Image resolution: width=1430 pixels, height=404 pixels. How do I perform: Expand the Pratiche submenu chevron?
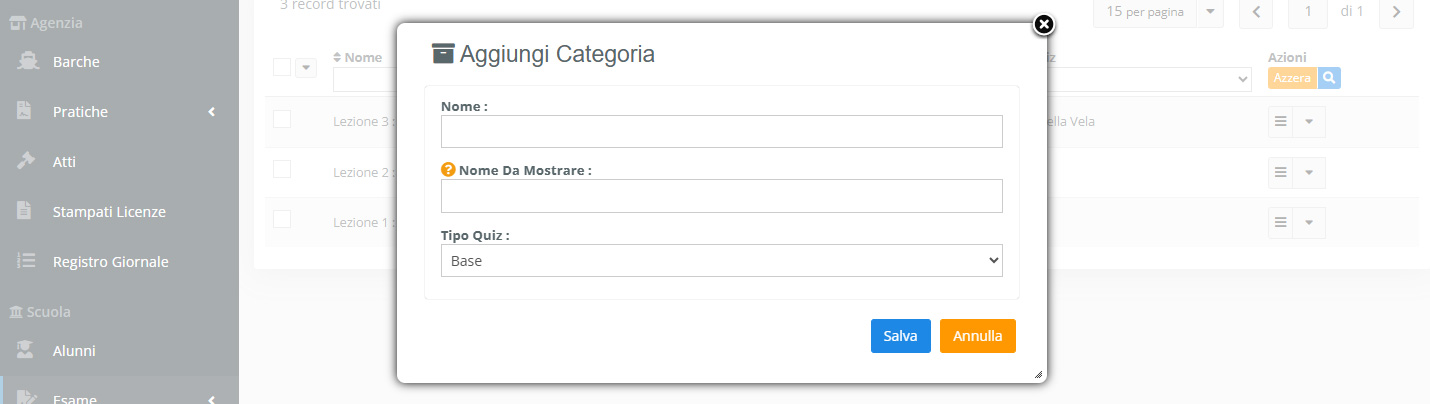(x=211, y=112)
